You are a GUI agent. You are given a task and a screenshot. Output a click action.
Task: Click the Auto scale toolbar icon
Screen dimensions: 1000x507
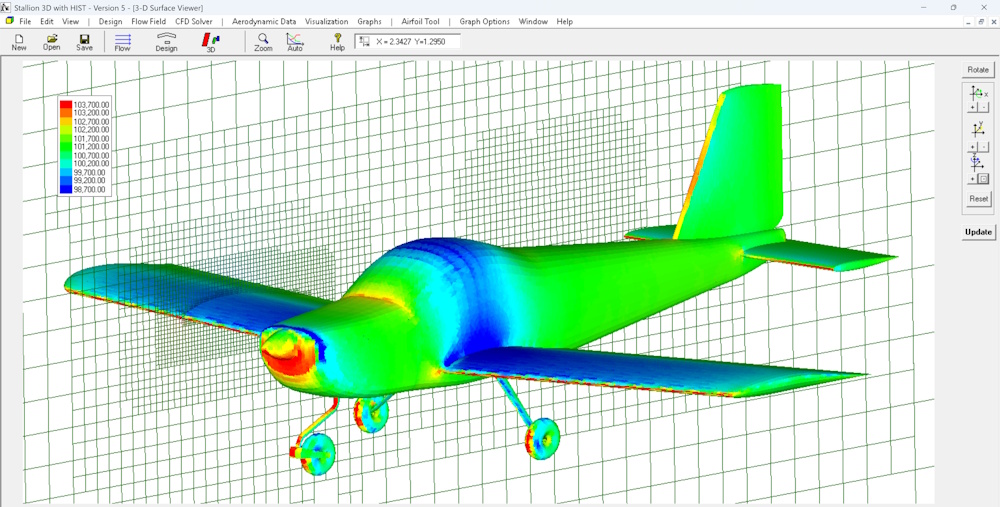tap(295, 43)
